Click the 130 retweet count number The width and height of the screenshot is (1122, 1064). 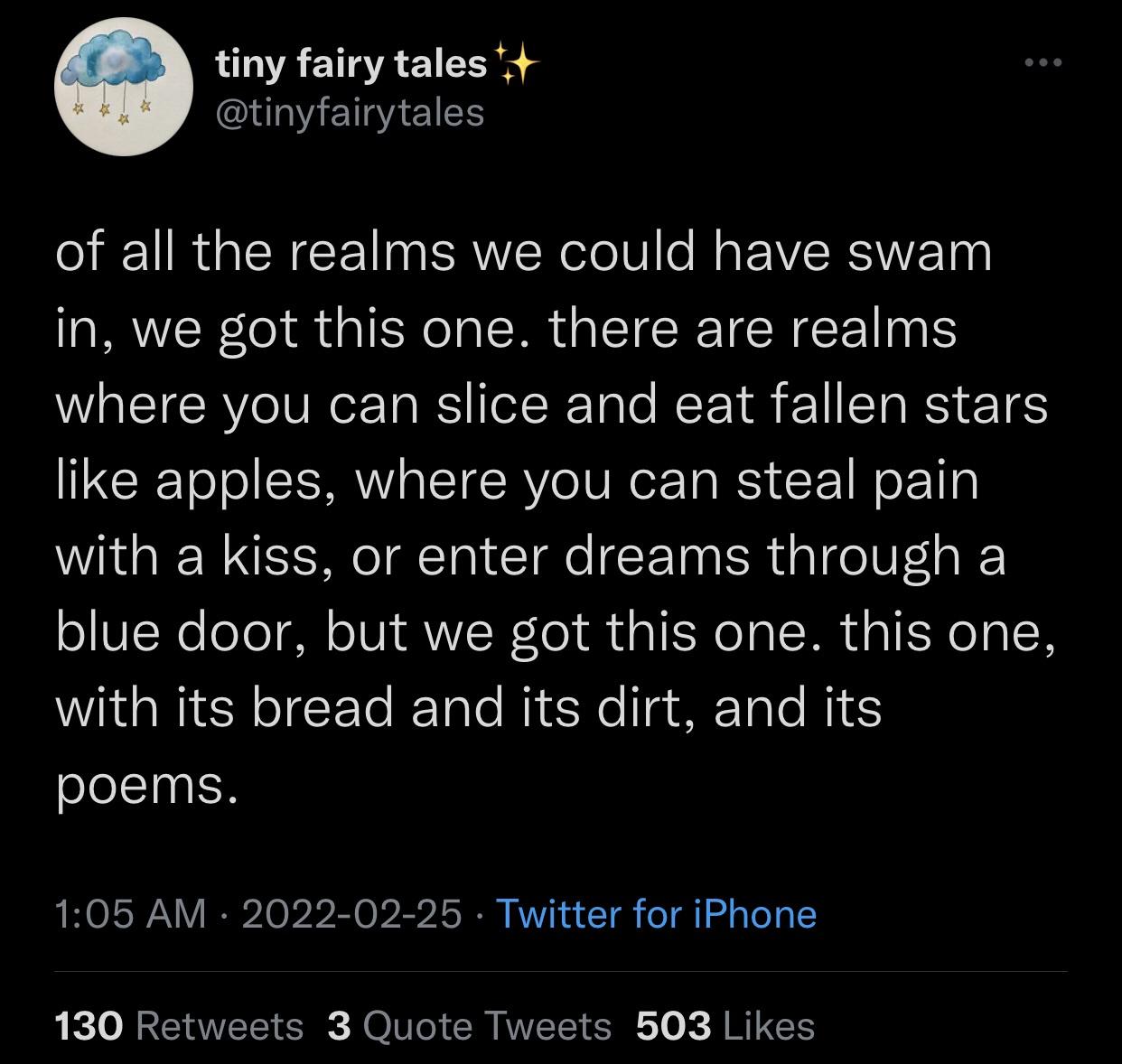click(x=89, y=1025)
